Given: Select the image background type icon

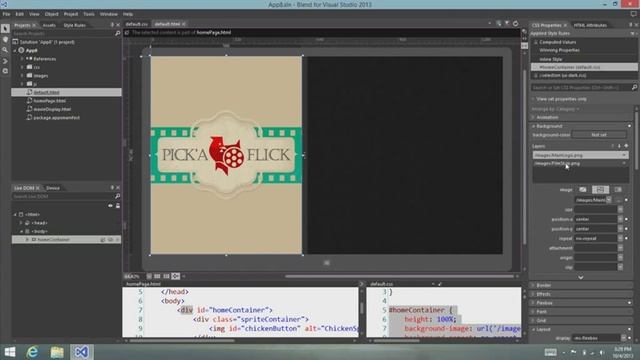Looking at the screenshot, I should pos(600,189).
